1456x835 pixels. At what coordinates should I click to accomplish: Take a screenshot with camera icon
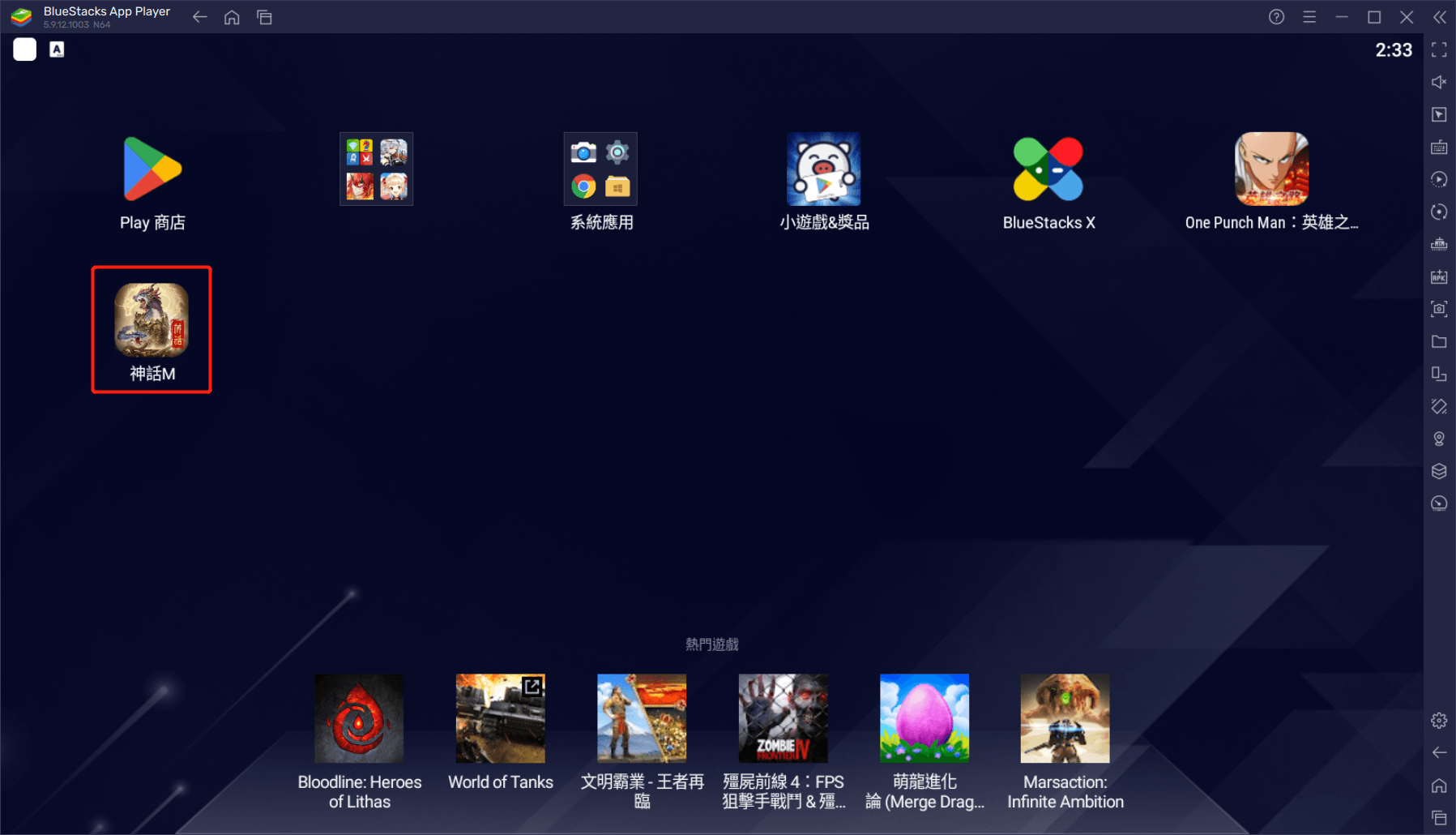[1439, 309]
